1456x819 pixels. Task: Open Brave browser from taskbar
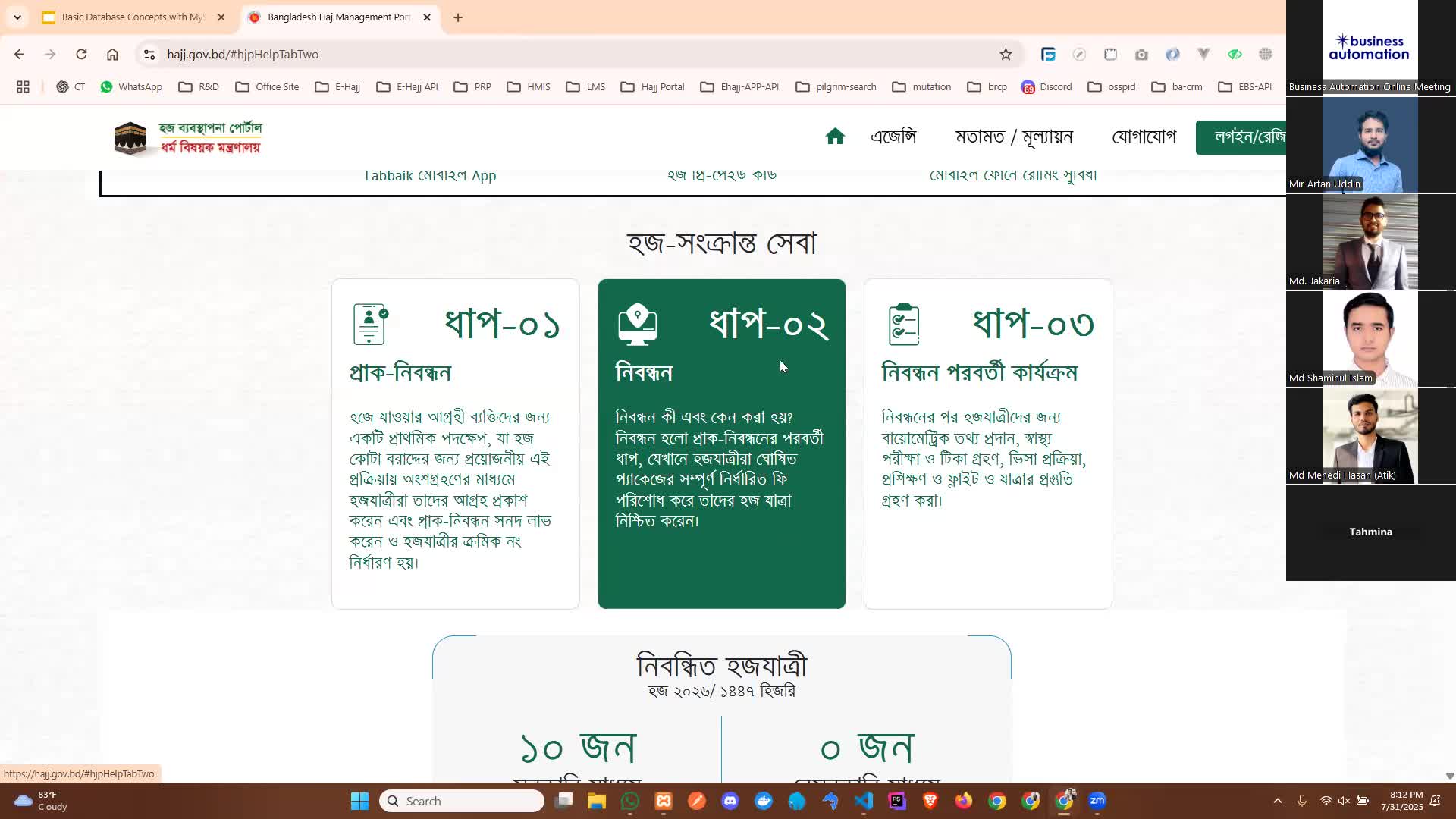930,801
